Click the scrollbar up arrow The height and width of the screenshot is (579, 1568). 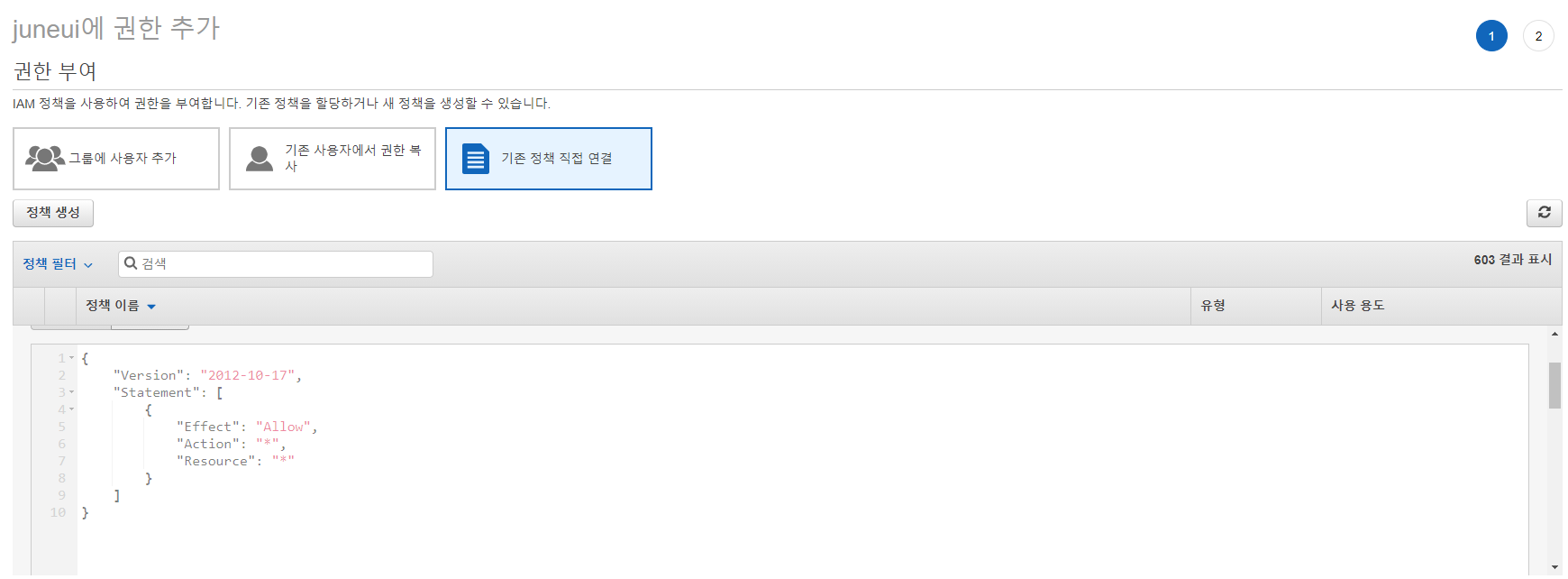1554,335
